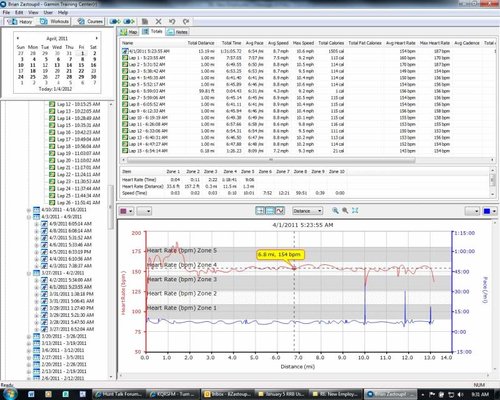Open the Workouts view
500x400 pixels.
(54, 22)
